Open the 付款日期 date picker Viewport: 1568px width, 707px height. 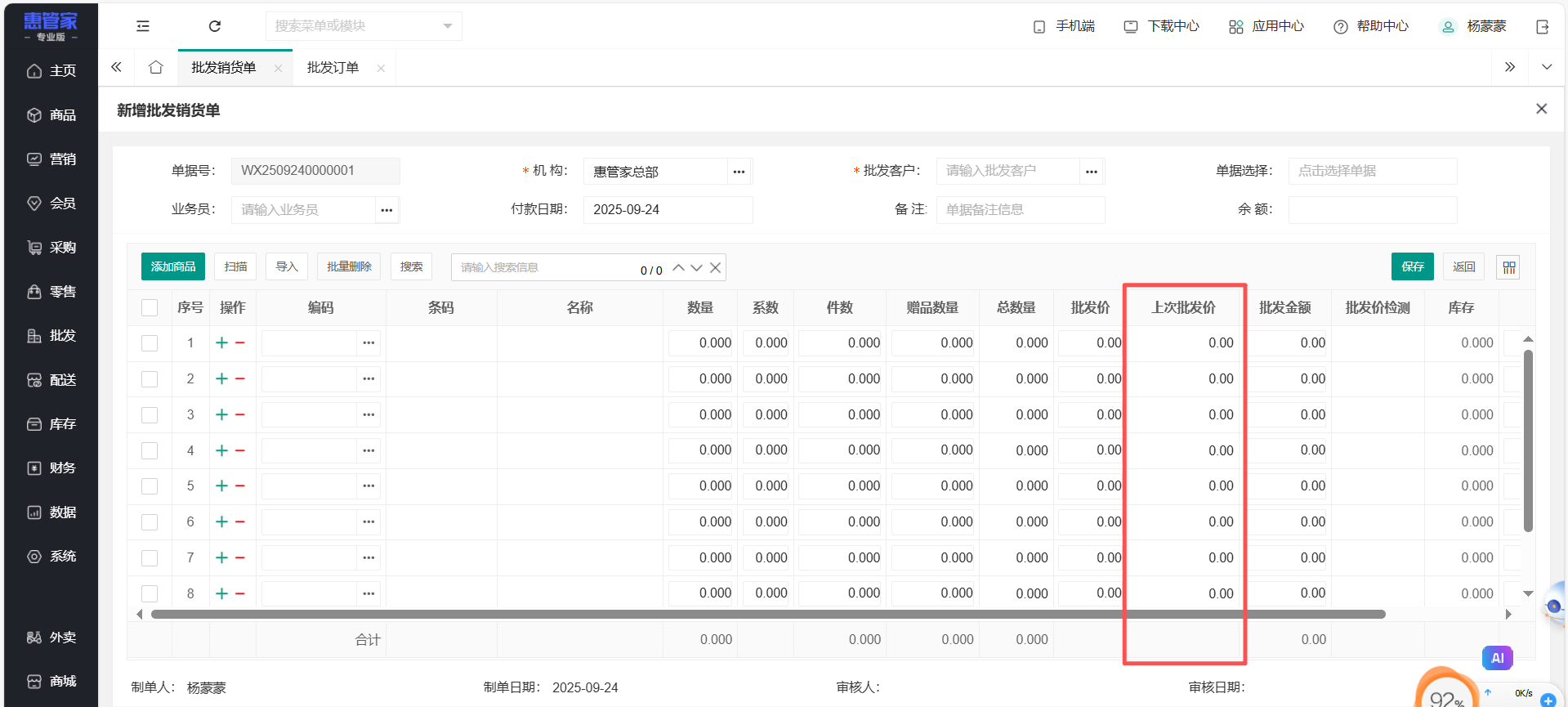(668, 210)
